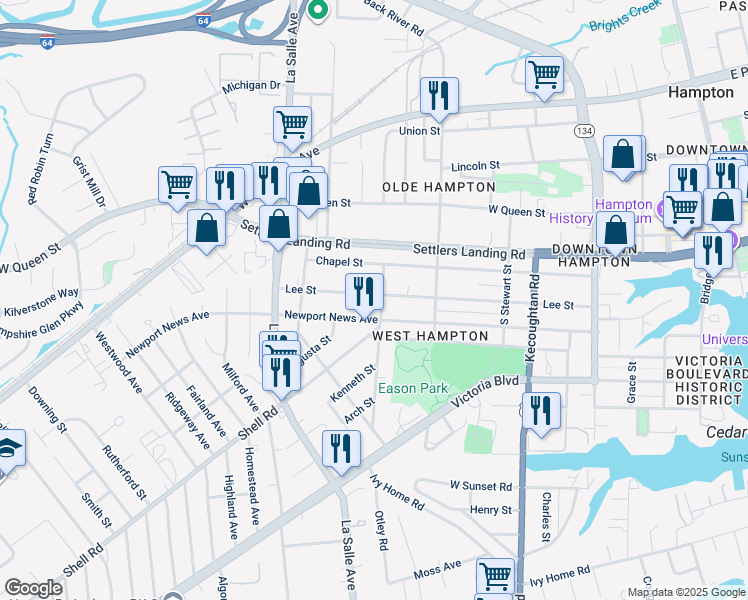Click the grocery cart marker near Grist Mill Dr
The width and height of the screenshot is (748, 600).
[177, 188]
